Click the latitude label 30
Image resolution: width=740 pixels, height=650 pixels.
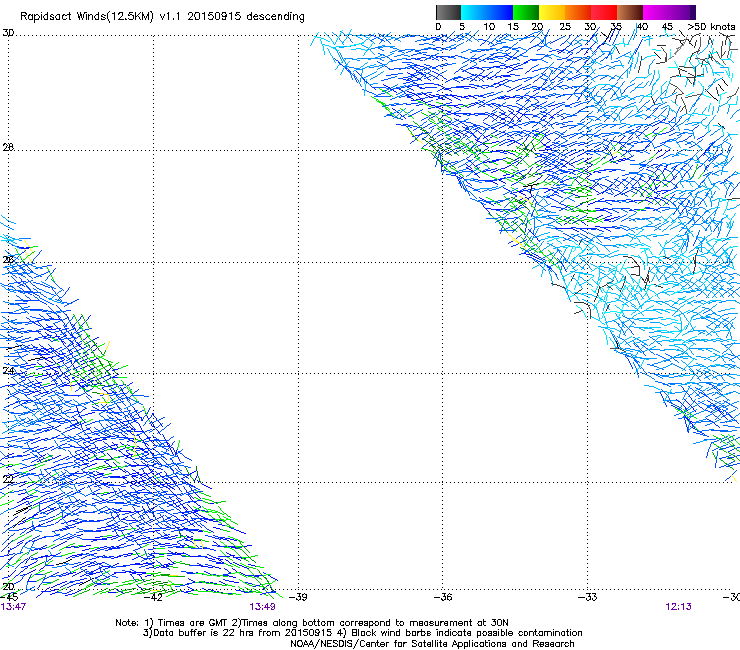click(8, 33)
